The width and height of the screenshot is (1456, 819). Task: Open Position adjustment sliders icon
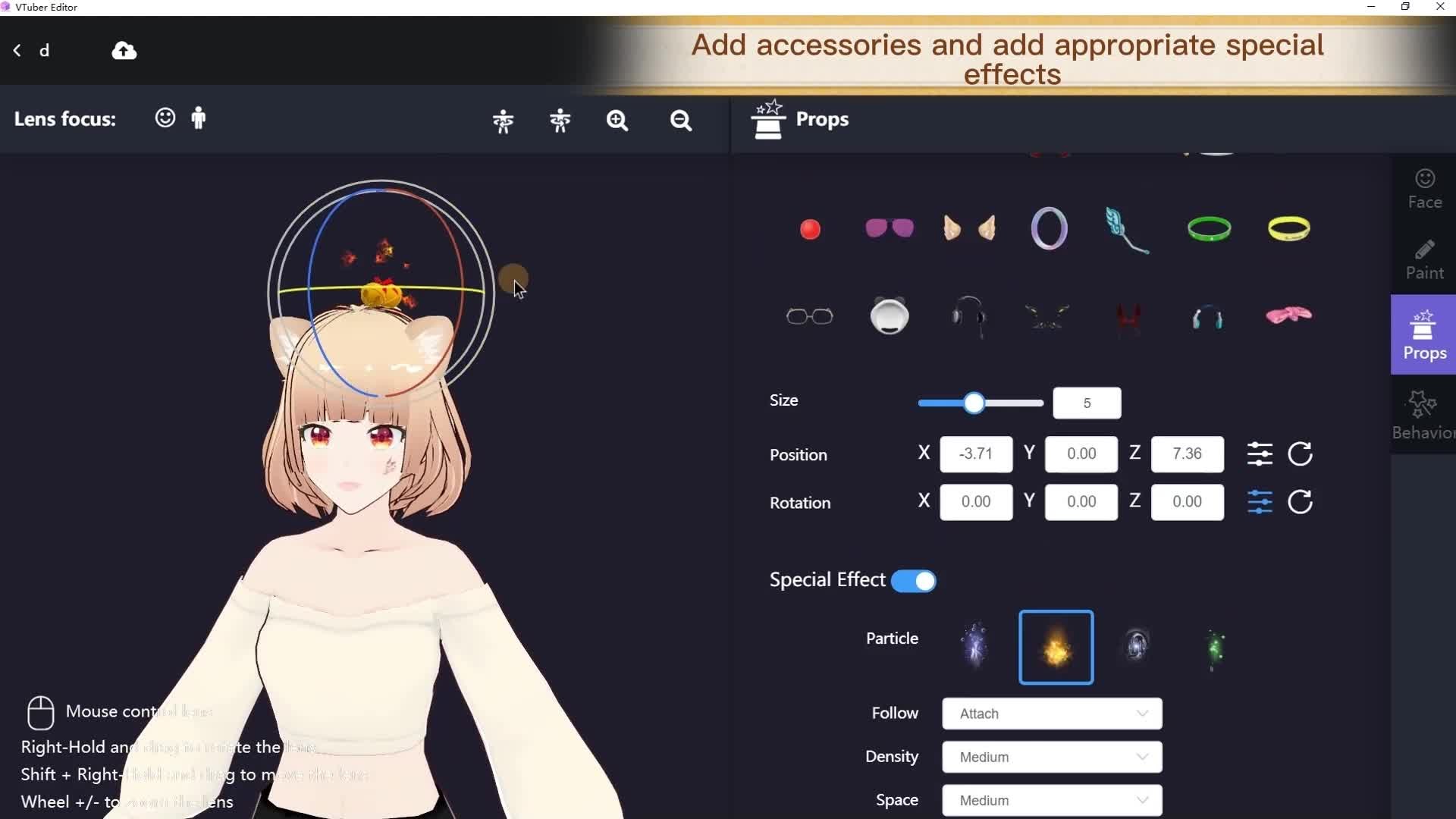pyautogui.click(x=1260, y=454)
